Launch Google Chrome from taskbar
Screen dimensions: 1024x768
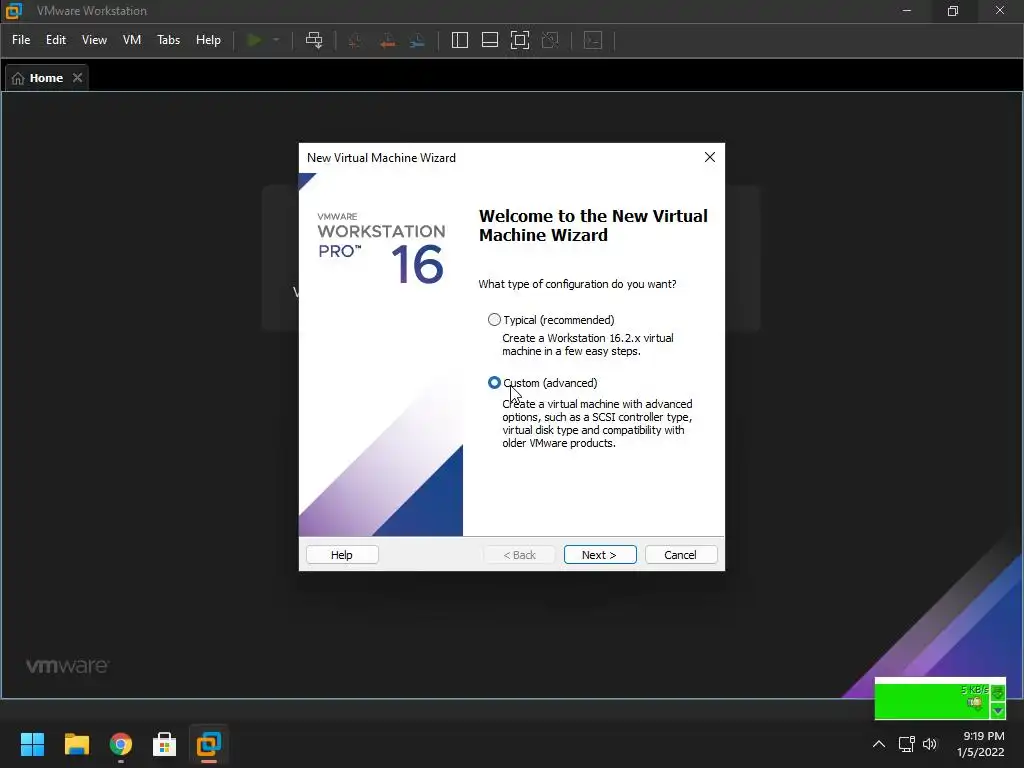tap(121, 744)
